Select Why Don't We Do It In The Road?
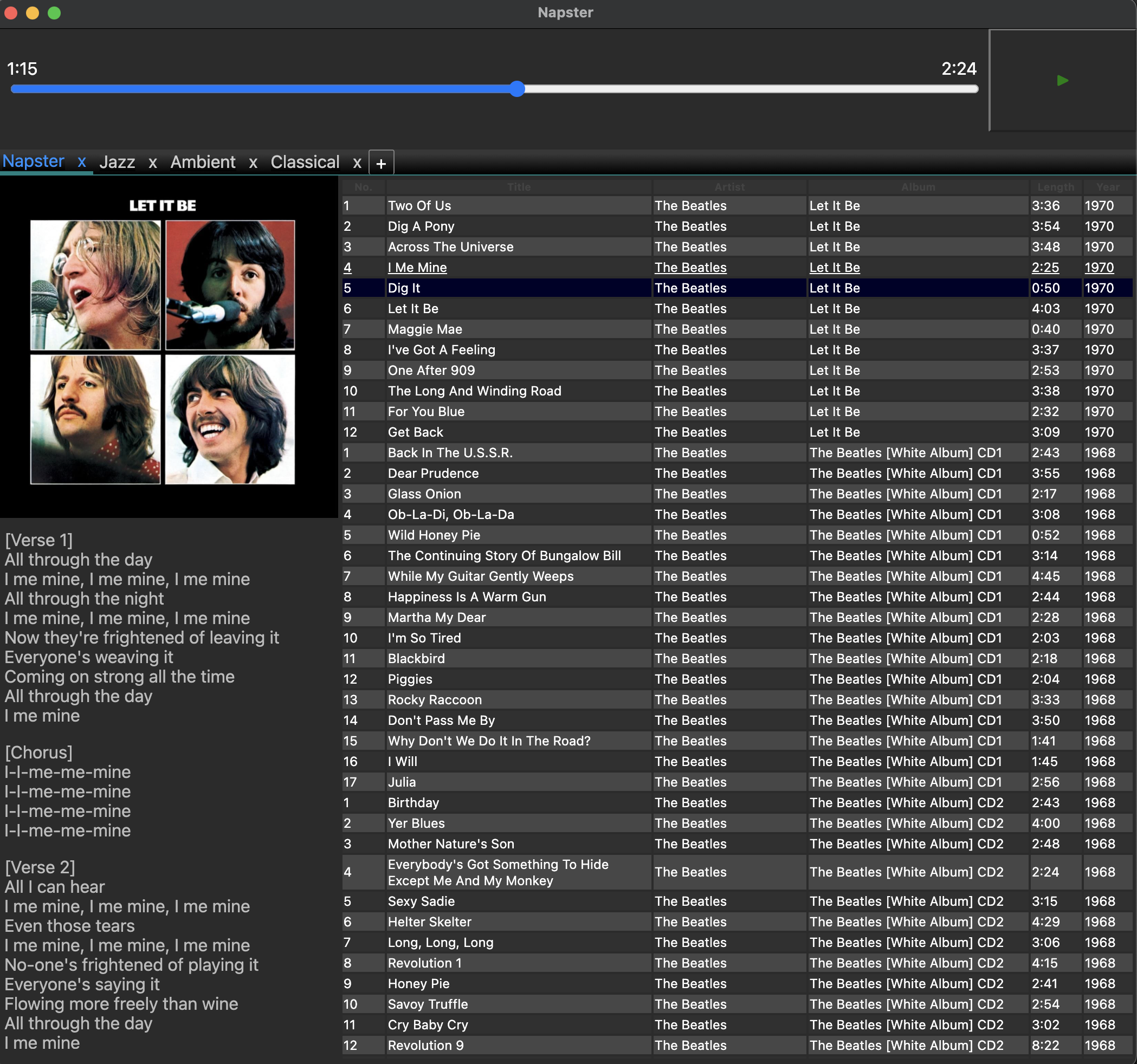The height and width of the screenshot is (1064, 1137). coord(737,741)
